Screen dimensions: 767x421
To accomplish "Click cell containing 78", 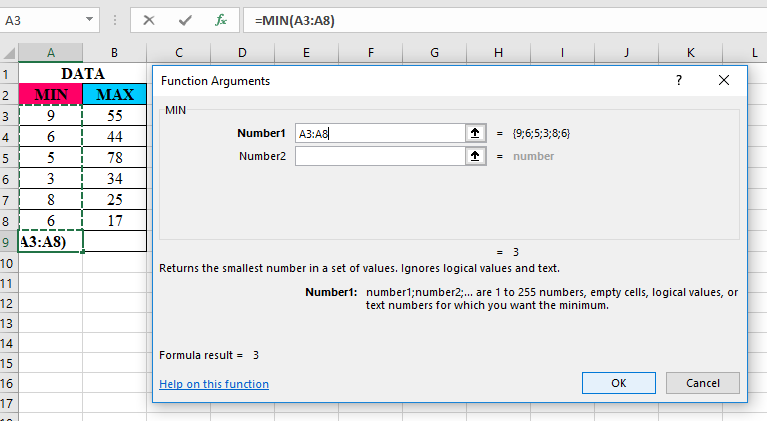I will tap(114, 157).
